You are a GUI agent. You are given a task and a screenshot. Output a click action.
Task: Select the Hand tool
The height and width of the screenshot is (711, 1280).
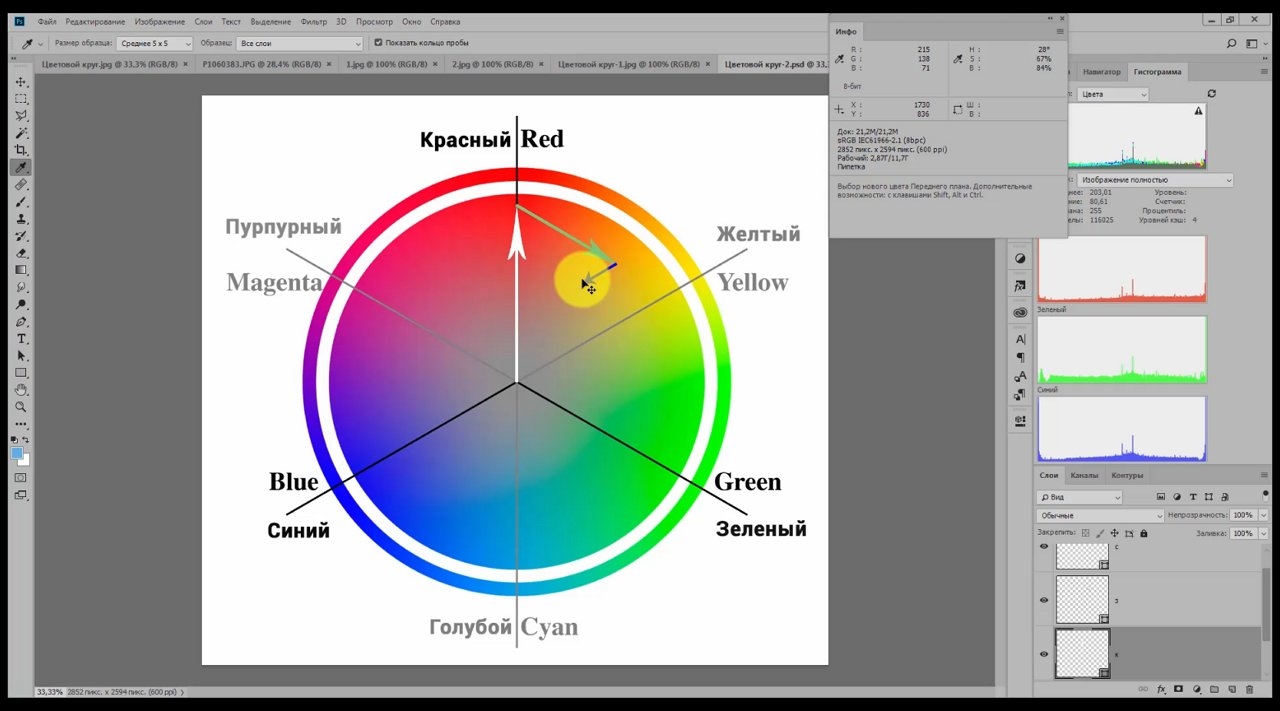[x=21, y=390]
